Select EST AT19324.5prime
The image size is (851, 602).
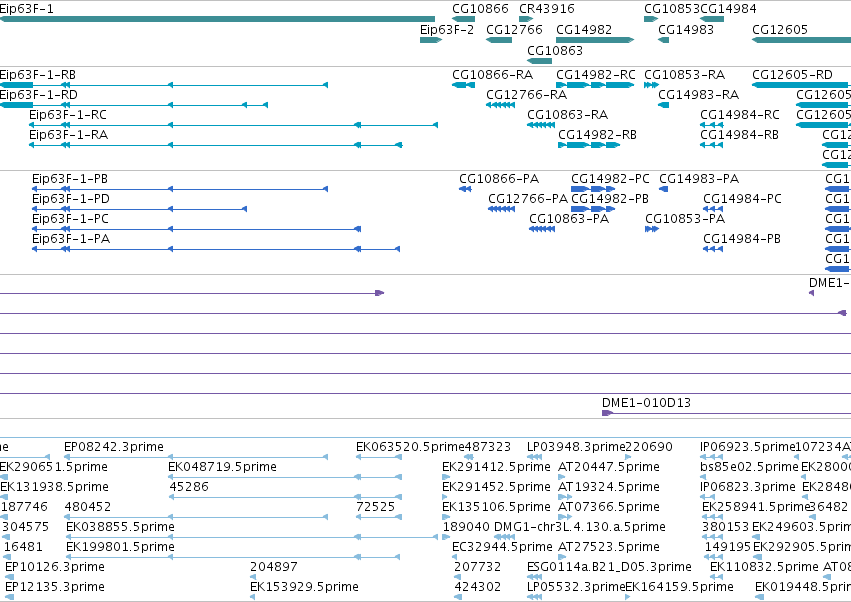(609, 487)
